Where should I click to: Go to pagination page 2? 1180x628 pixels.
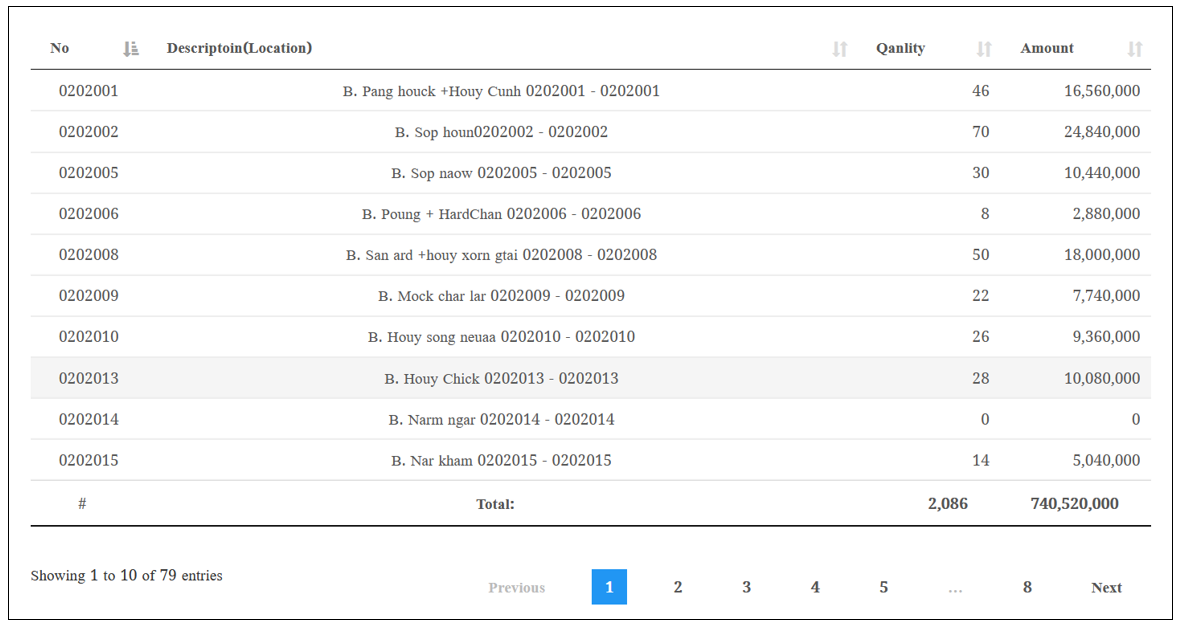click(x=678, y=587)
